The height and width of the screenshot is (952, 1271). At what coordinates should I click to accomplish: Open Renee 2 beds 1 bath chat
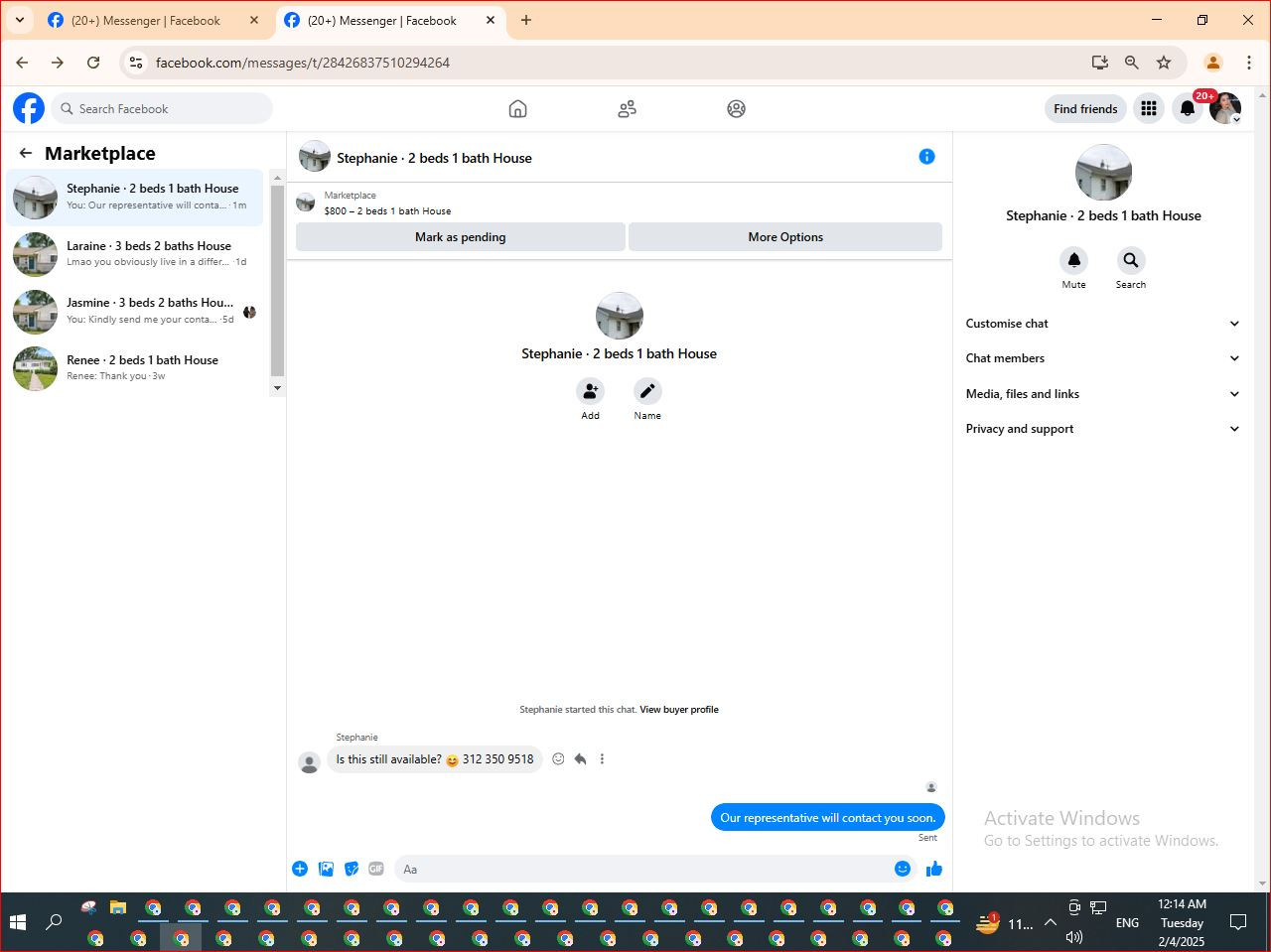135,368
